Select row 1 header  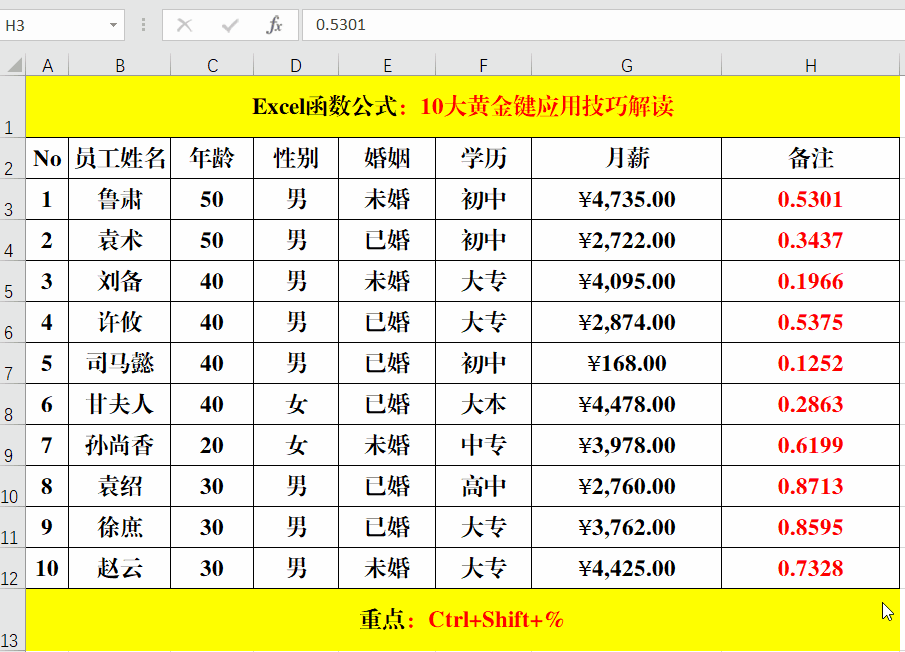pos(13,107)
